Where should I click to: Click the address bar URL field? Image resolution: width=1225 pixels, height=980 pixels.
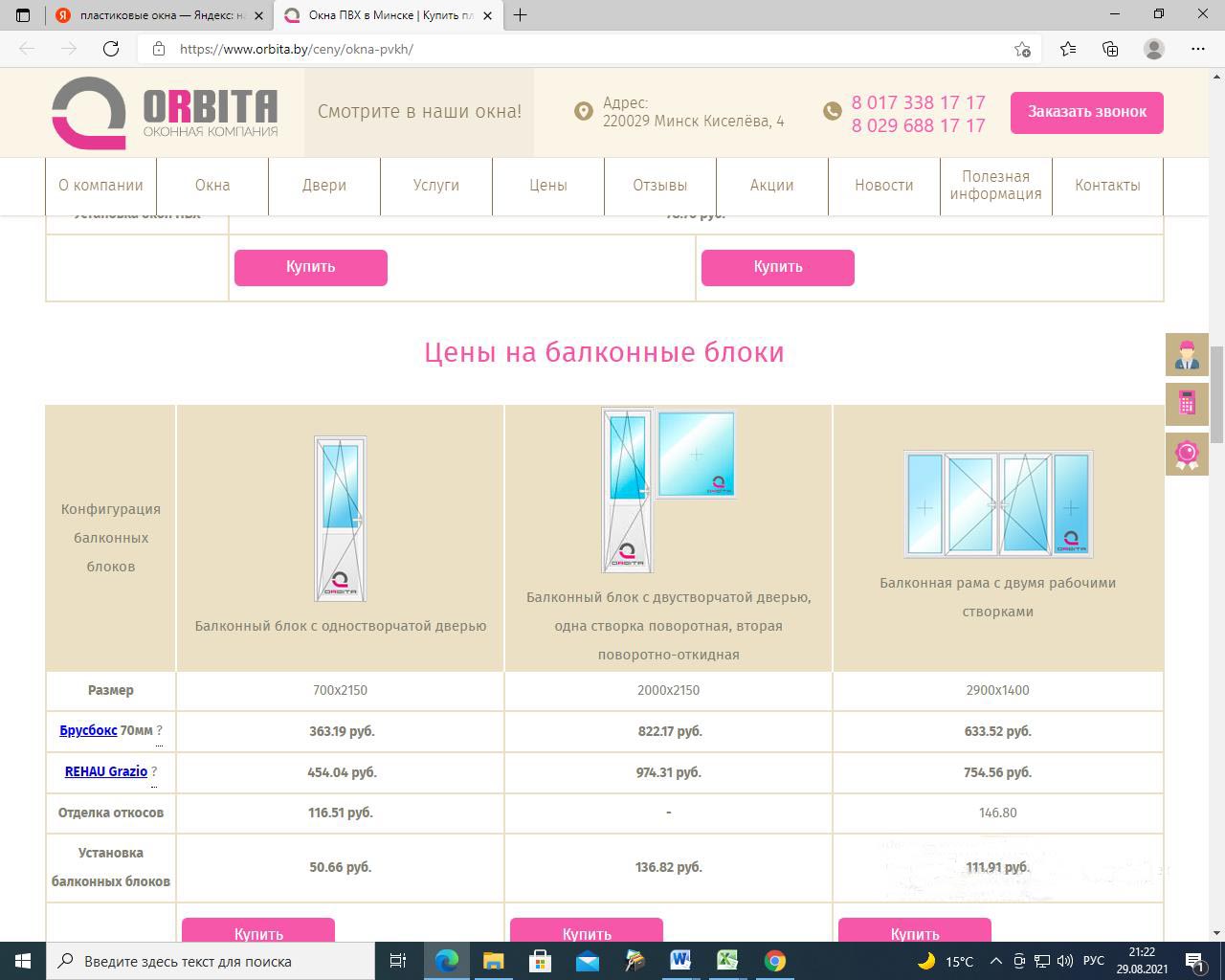[x=574, y=49]
